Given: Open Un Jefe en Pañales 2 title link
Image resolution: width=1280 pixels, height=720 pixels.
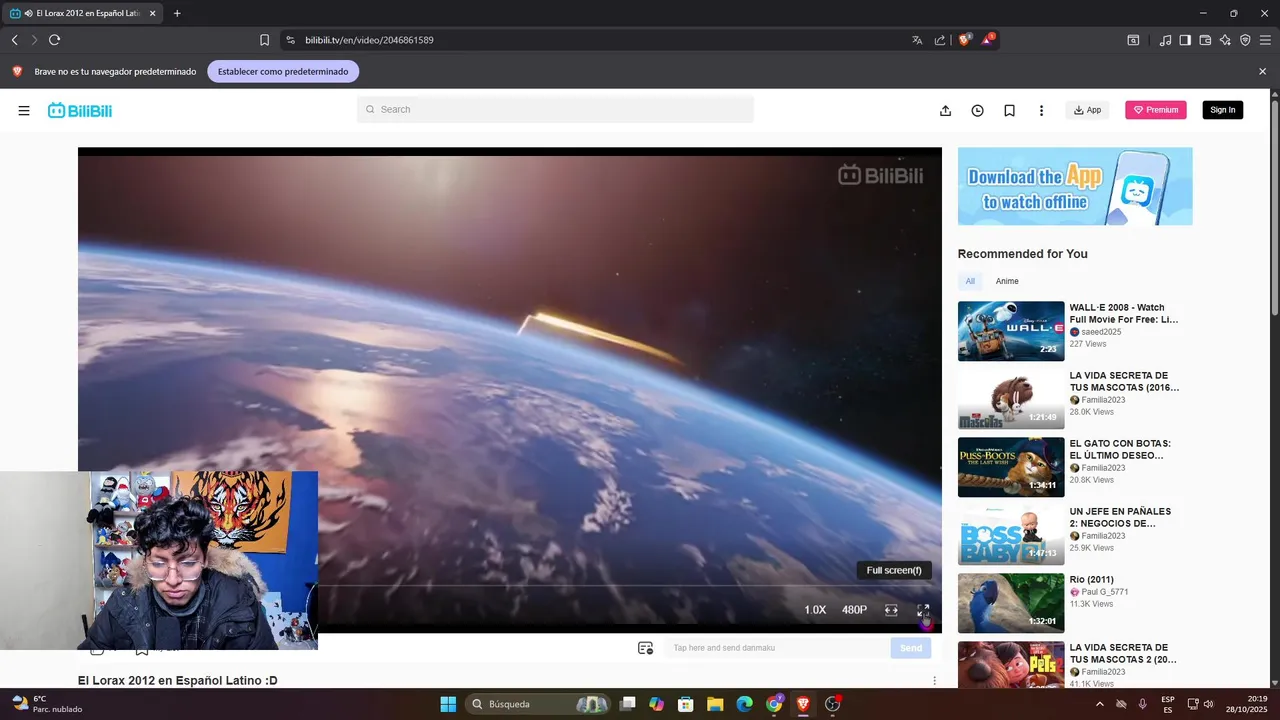Looking at the screenshot, I should 1120,517.
